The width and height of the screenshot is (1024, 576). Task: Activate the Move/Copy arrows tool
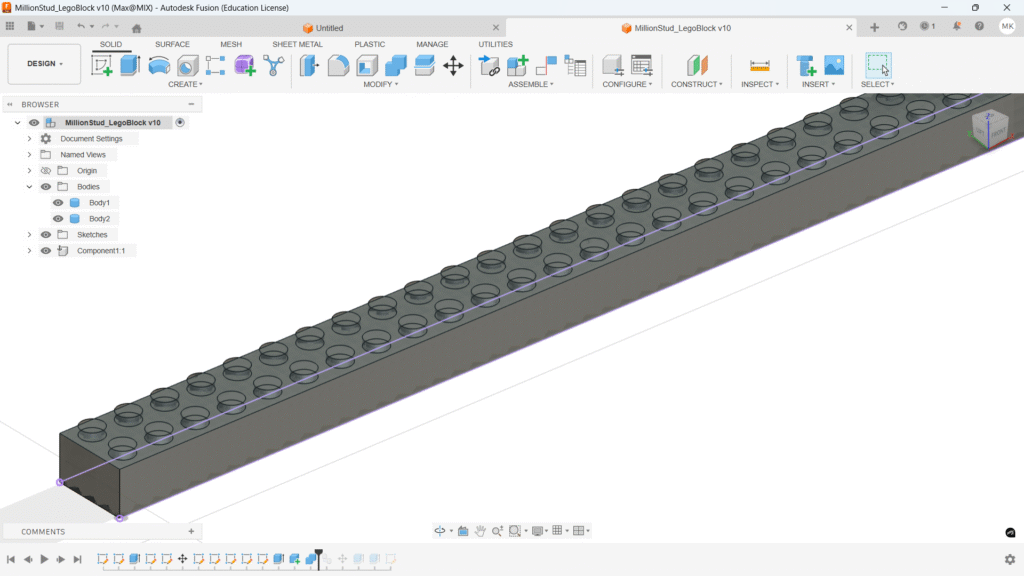click(453, 66)
